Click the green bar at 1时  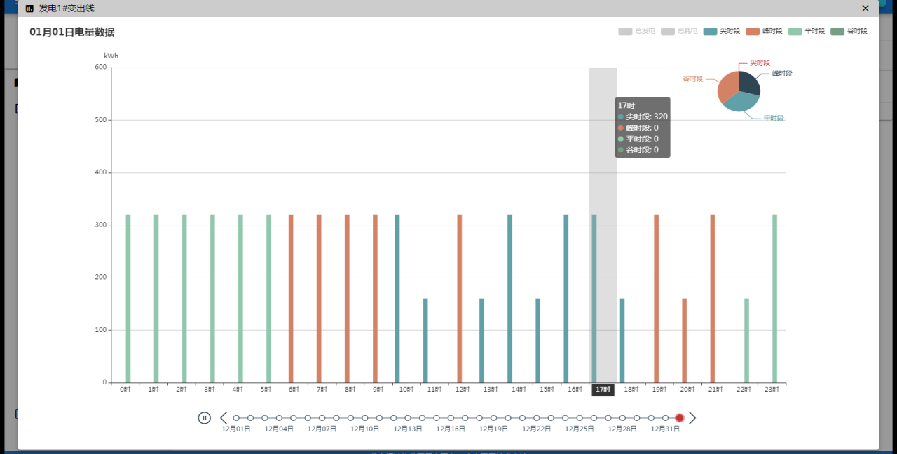[156, 298]
